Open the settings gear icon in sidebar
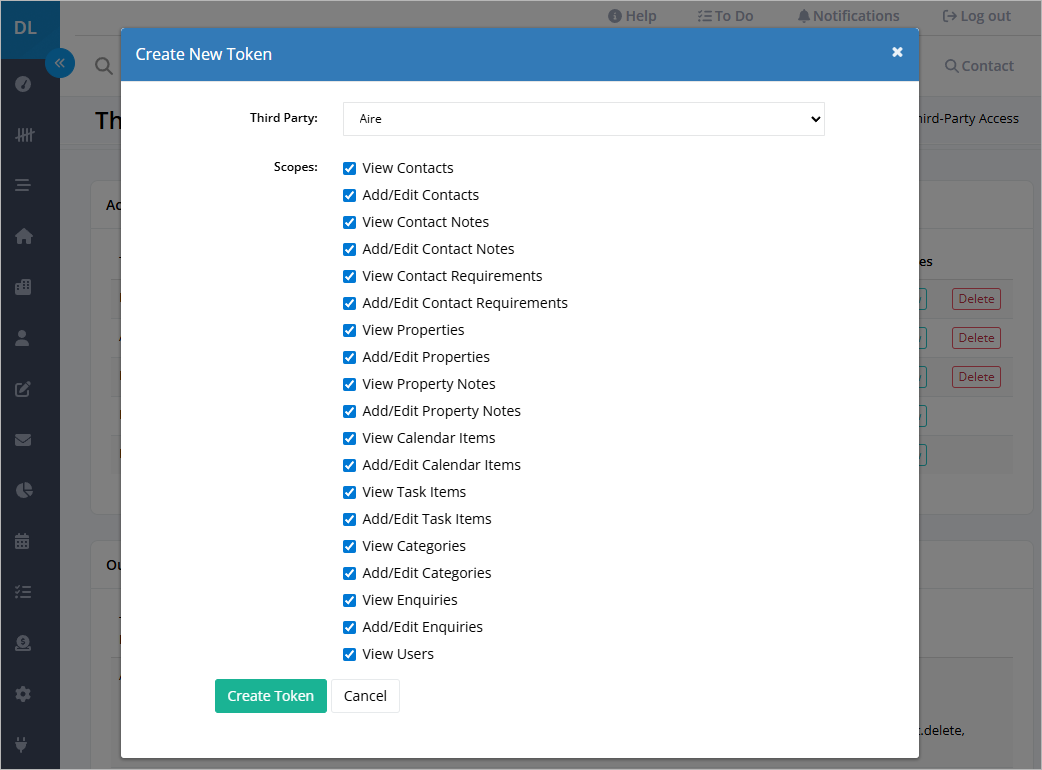This screenshot has width=1042, height=770. click(23, 694)
